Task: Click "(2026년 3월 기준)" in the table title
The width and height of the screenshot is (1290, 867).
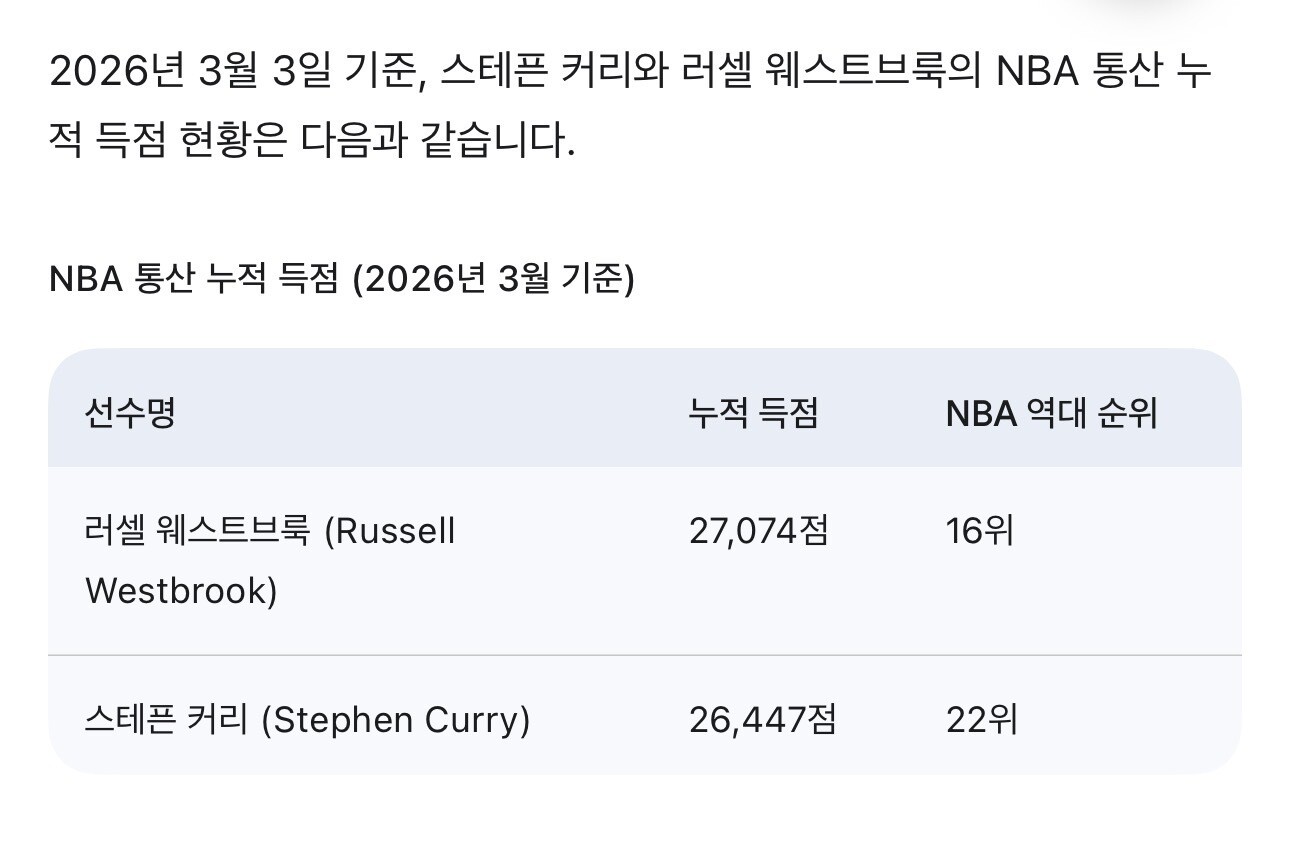Action: coord(494,280)
